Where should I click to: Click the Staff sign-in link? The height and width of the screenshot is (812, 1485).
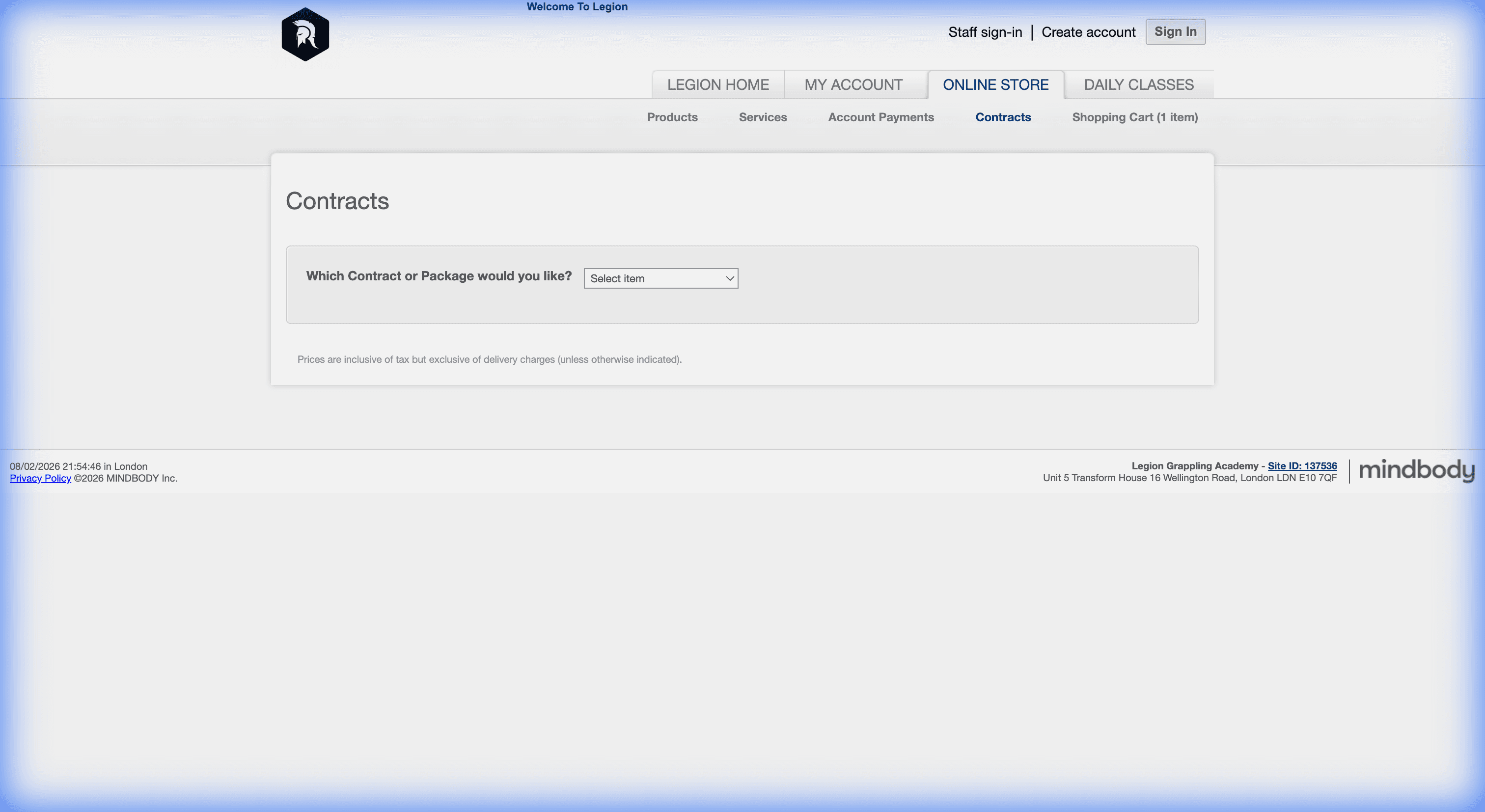point(985,32)
